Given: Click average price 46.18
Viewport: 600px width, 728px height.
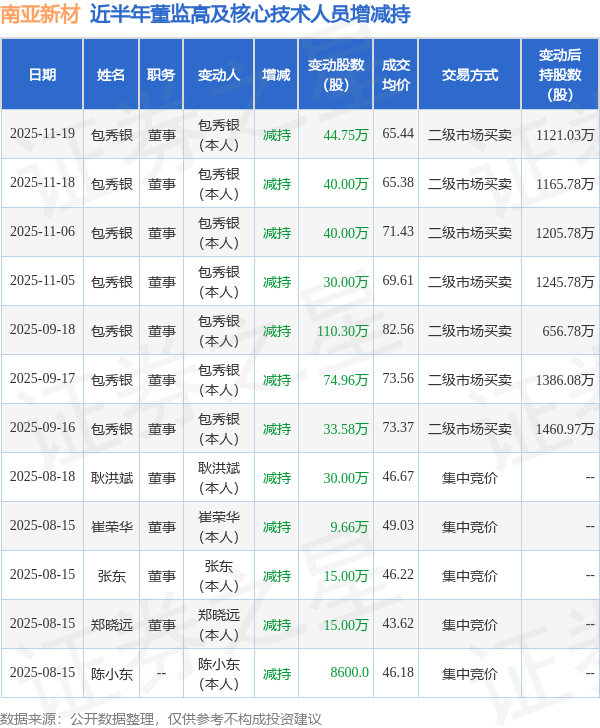Looking at the screenshot, I should (398, 672).
